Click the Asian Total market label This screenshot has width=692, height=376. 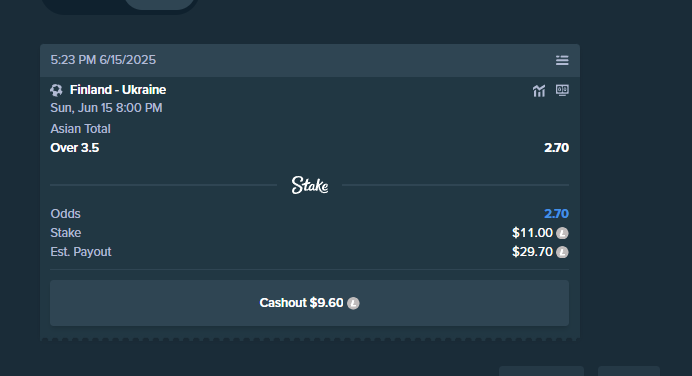80,129
